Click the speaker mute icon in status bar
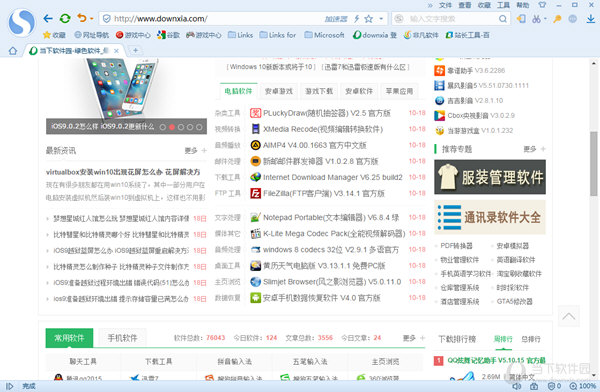The image size is (600, 392). 517,386
